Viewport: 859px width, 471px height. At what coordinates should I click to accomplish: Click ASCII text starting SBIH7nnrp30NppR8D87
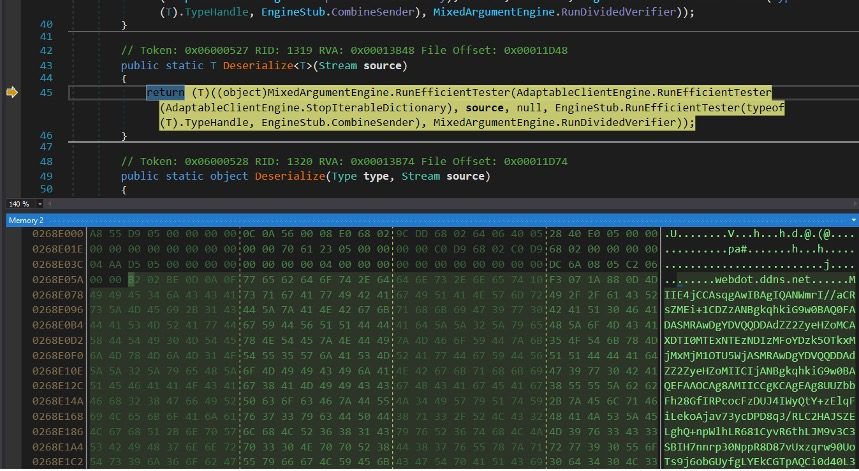click(760, 447)
